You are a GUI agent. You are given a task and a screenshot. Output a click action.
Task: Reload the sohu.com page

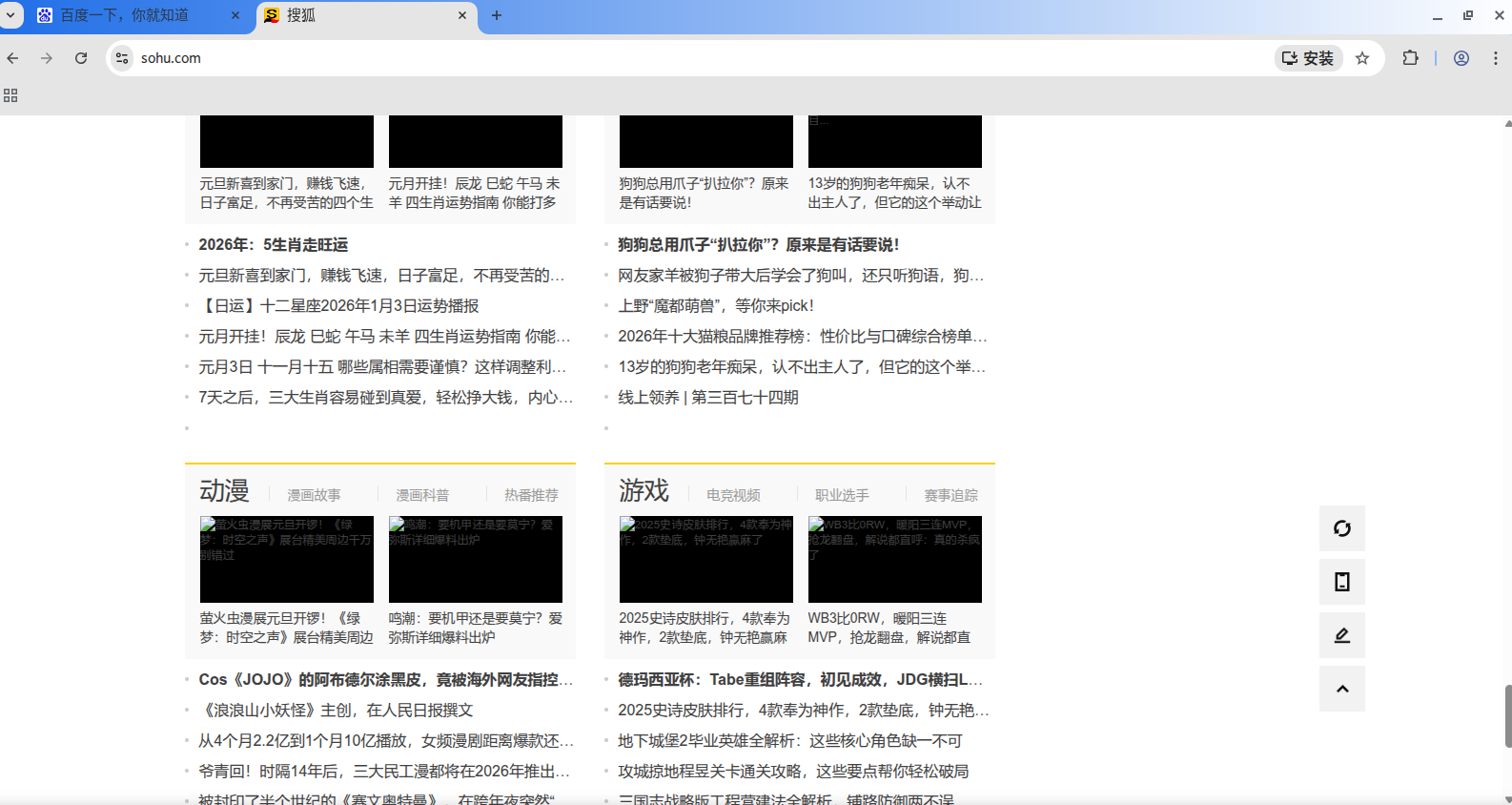pyautogui.click(x=81, y=58)
